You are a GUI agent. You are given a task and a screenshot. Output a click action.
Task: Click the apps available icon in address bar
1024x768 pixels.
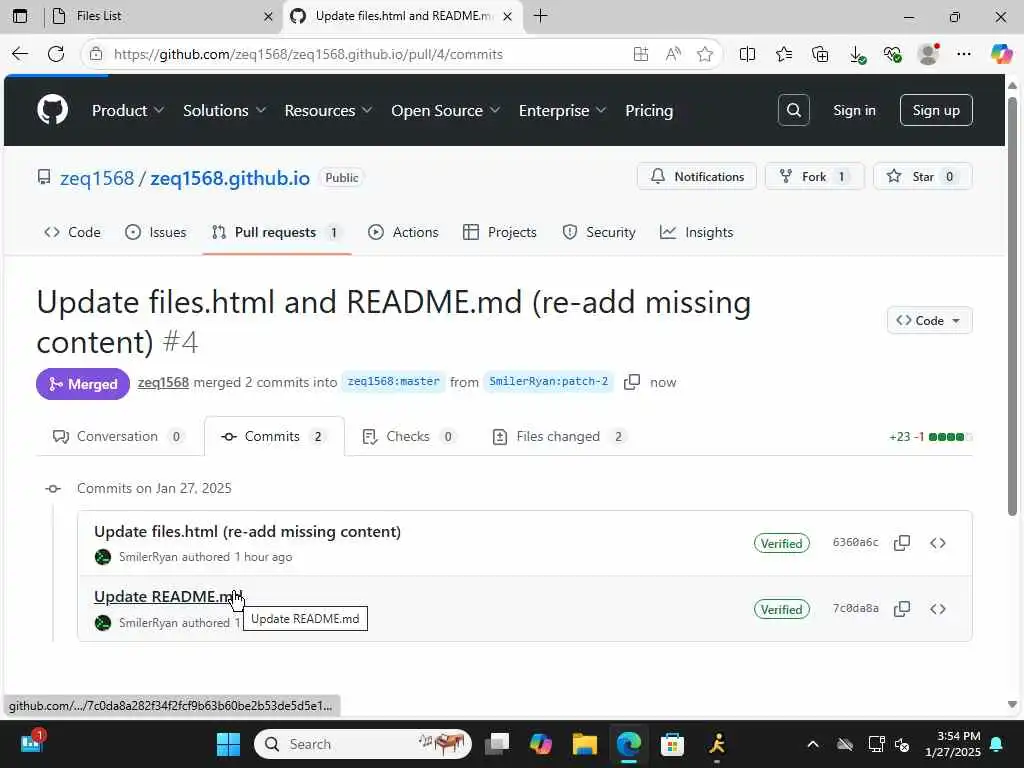[x=641, y=54]
